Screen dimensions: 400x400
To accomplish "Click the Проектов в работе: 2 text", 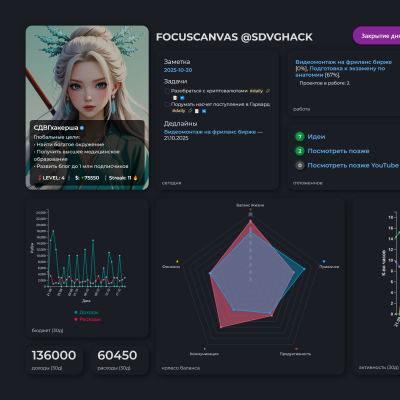I will point(325,83).
